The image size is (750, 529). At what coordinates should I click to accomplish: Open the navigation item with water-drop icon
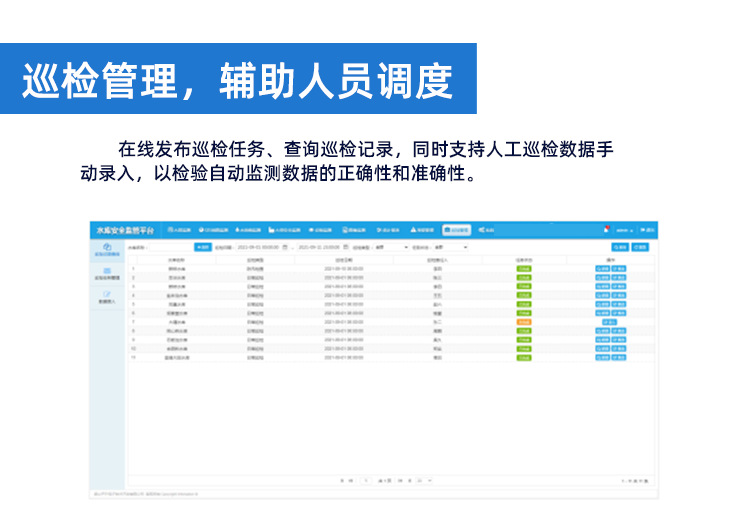[x=248, y=230]
